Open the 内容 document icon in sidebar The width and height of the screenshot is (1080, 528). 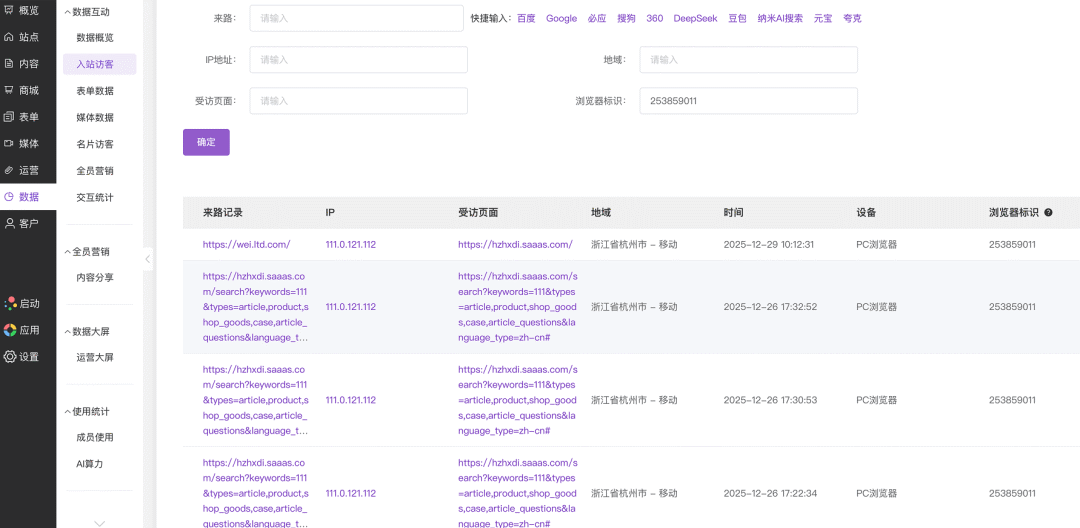tap(10, 64)
